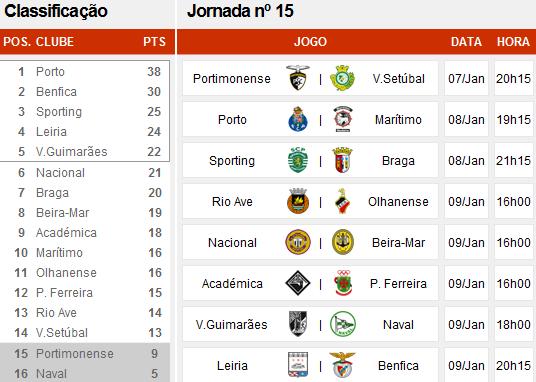
Task: Select Benfica in the classification list
Action: pos(56,92)
